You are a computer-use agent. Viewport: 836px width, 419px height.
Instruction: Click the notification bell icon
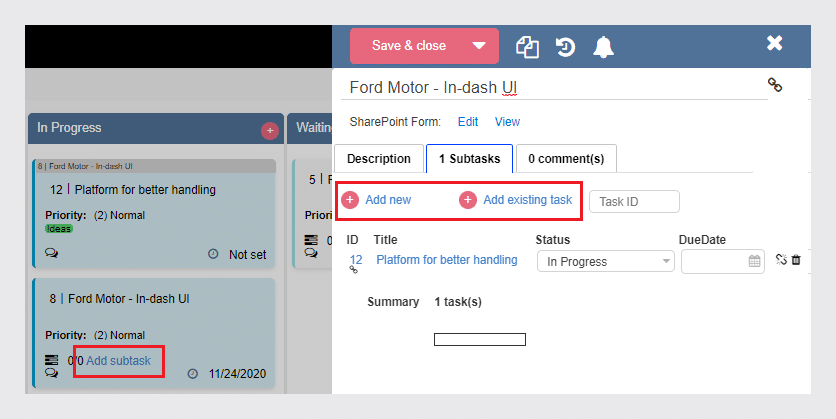[x=604, y=47]
